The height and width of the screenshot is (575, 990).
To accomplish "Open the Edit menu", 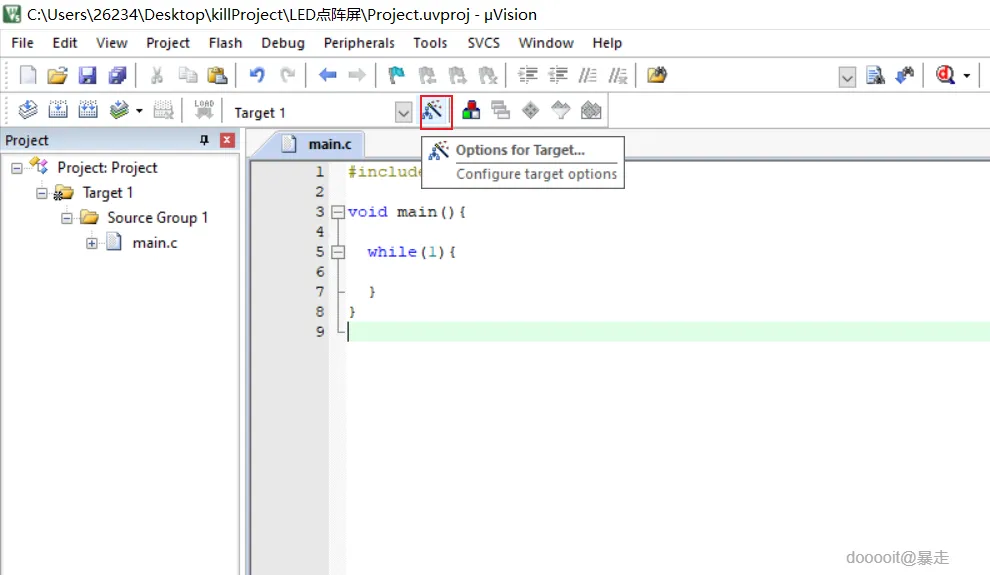I will coord(64,43).
